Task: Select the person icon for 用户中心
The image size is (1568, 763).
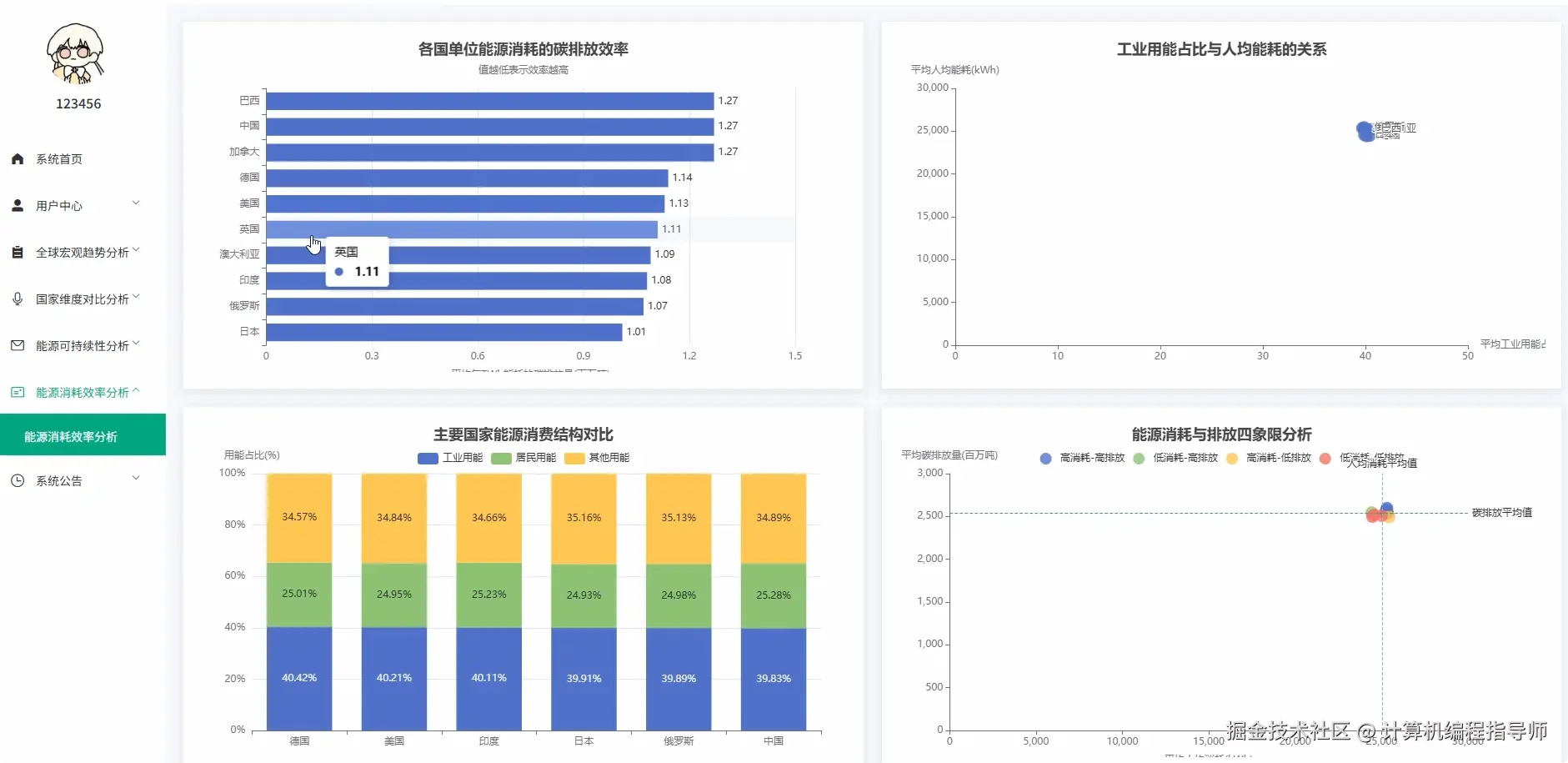Action: tap(18, 205)
